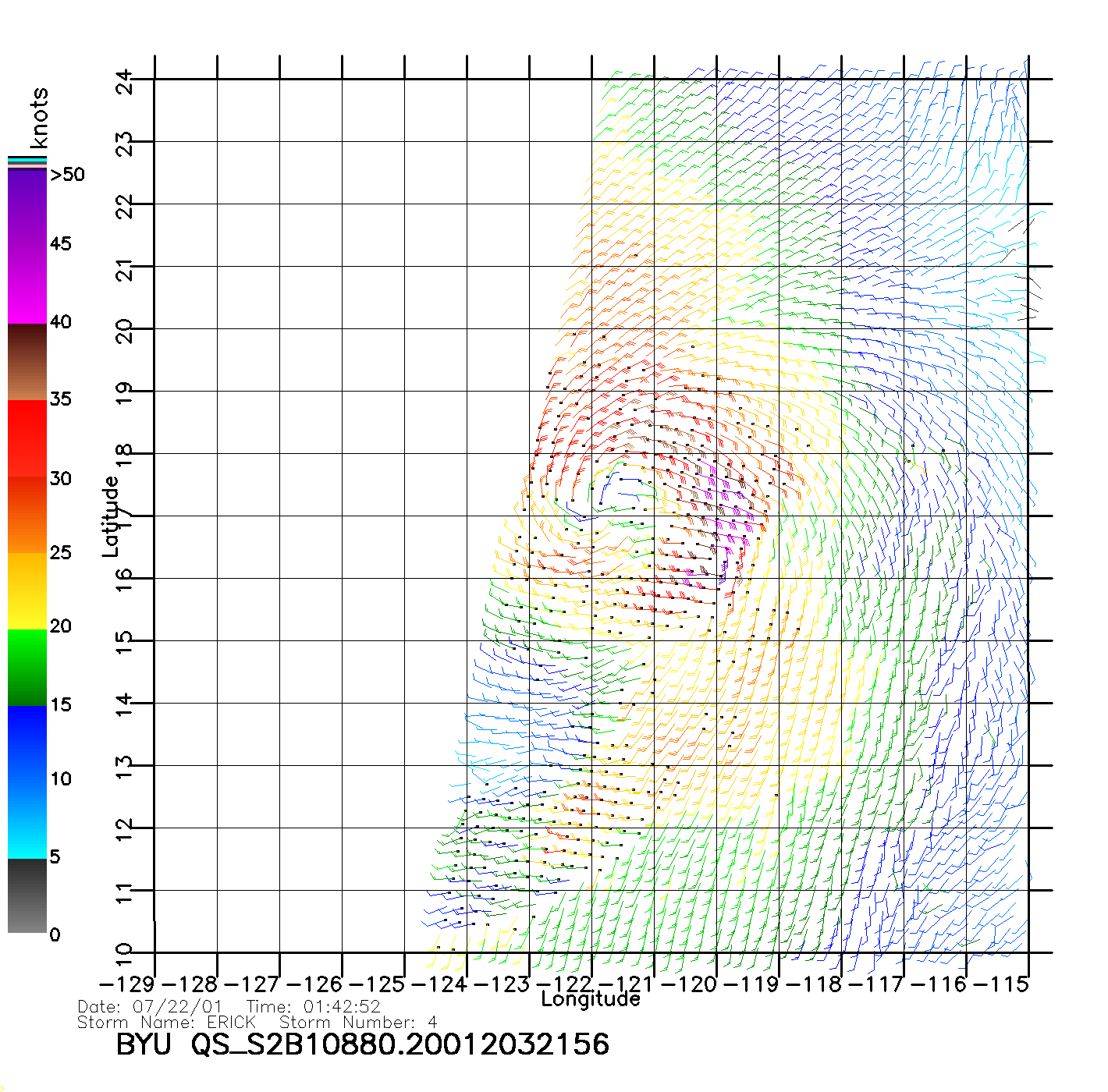Click the 'Date: 07/22/01' text

tap(150, 1007)
